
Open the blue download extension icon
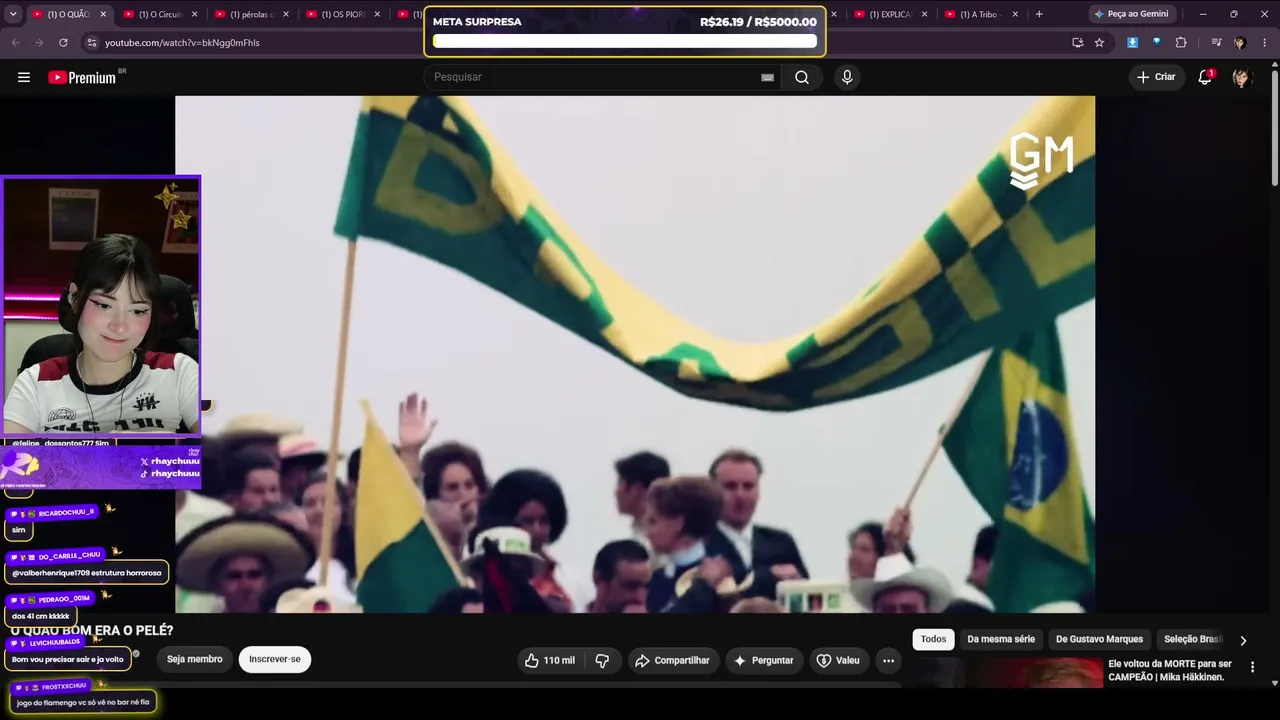(x=1132, y=43)
